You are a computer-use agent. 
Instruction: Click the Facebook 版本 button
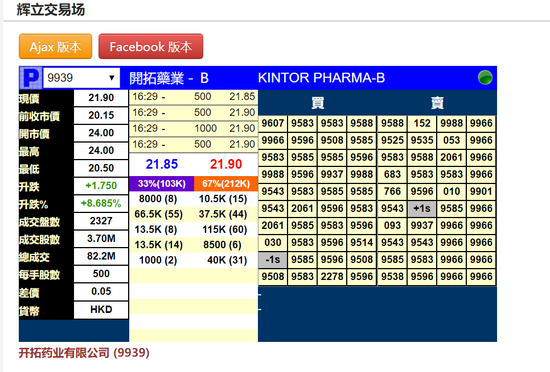click(151, 46)
